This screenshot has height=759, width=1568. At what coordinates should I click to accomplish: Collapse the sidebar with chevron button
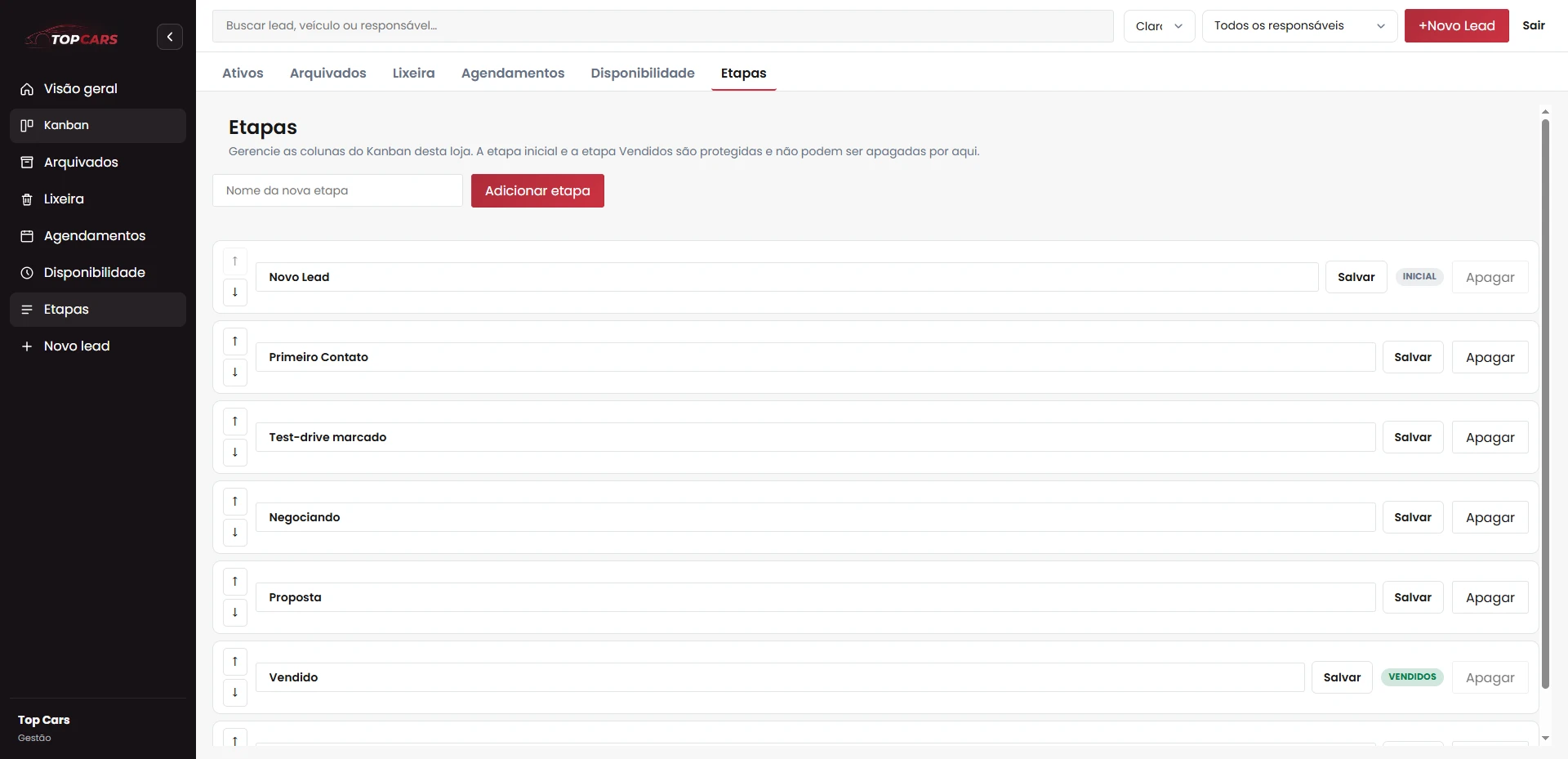[170, 37]
